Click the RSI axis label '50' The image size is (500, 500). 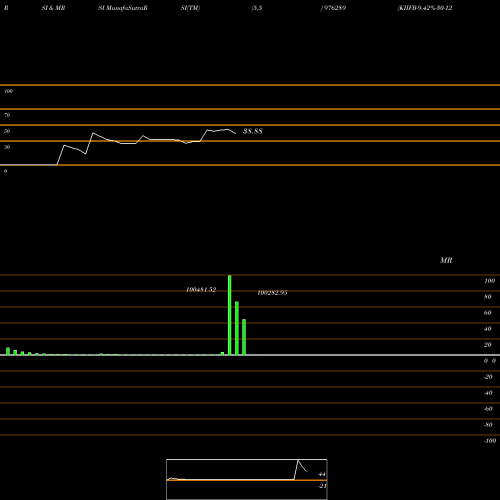[7, 131]
